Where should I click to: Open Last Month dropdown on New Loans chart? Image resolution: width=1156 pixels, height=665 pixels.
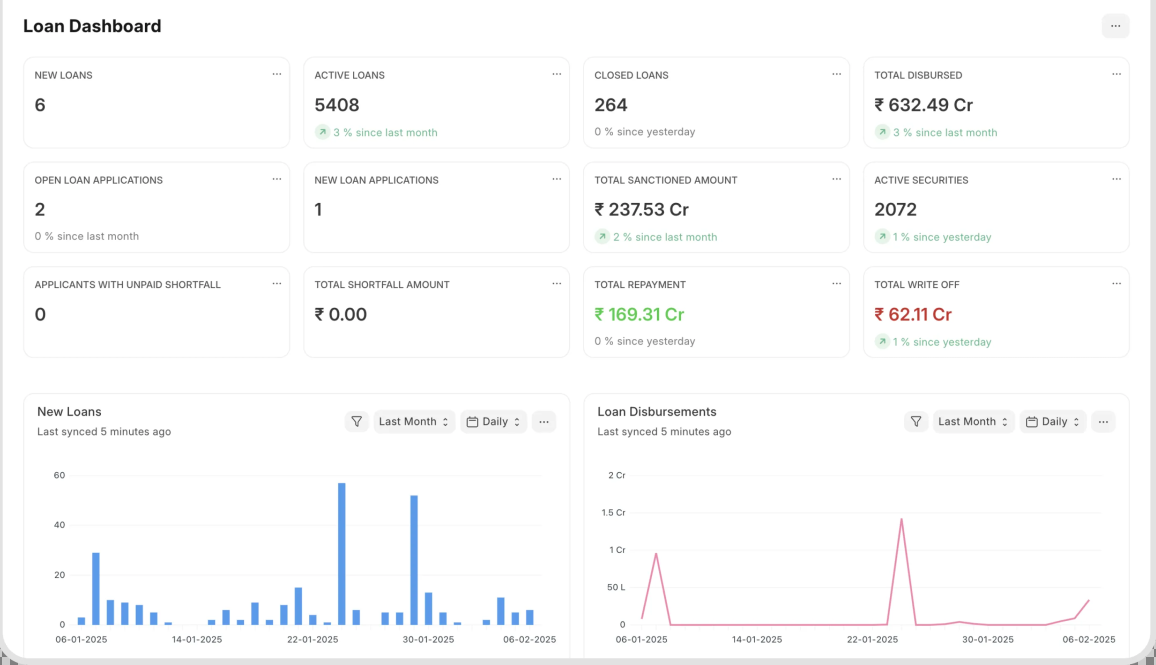(x=414, y=421)
